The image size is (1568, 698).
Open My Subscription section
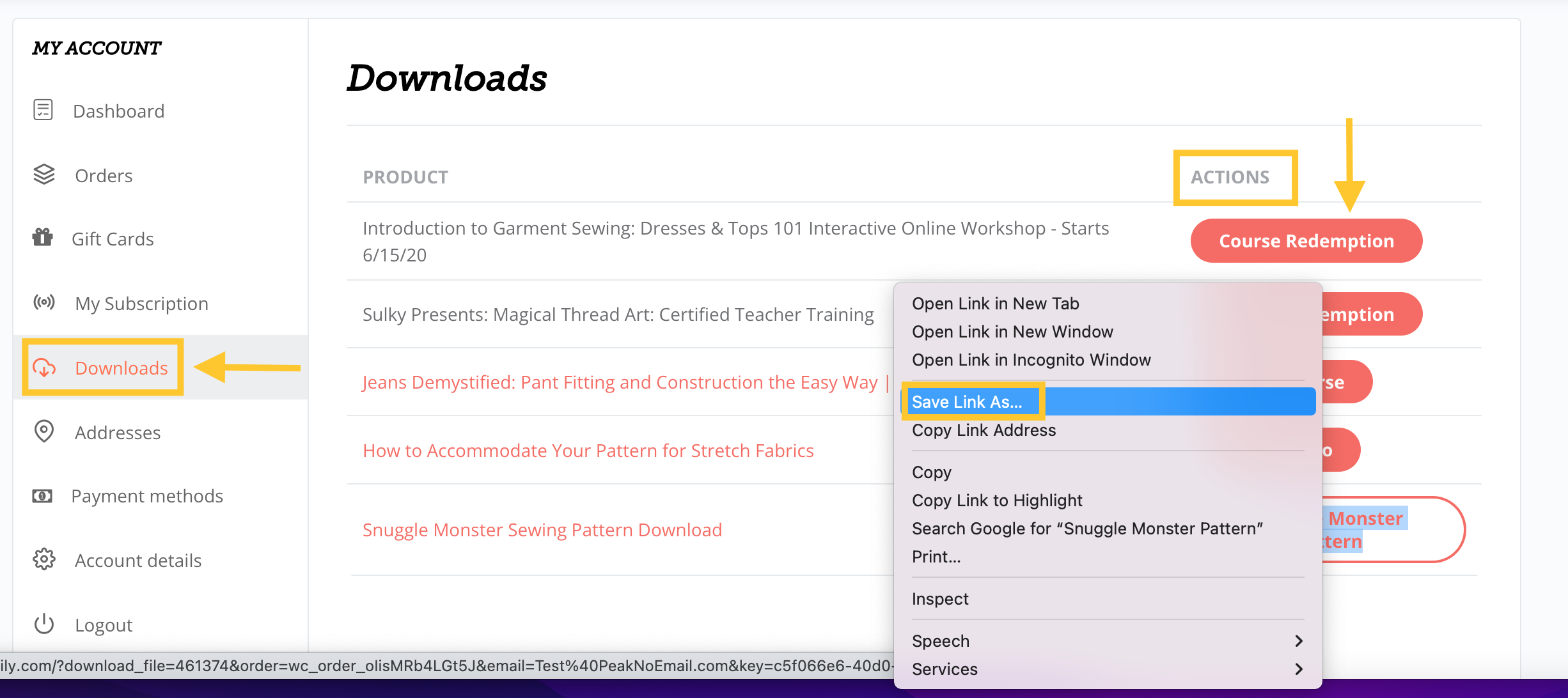(141, 304)
